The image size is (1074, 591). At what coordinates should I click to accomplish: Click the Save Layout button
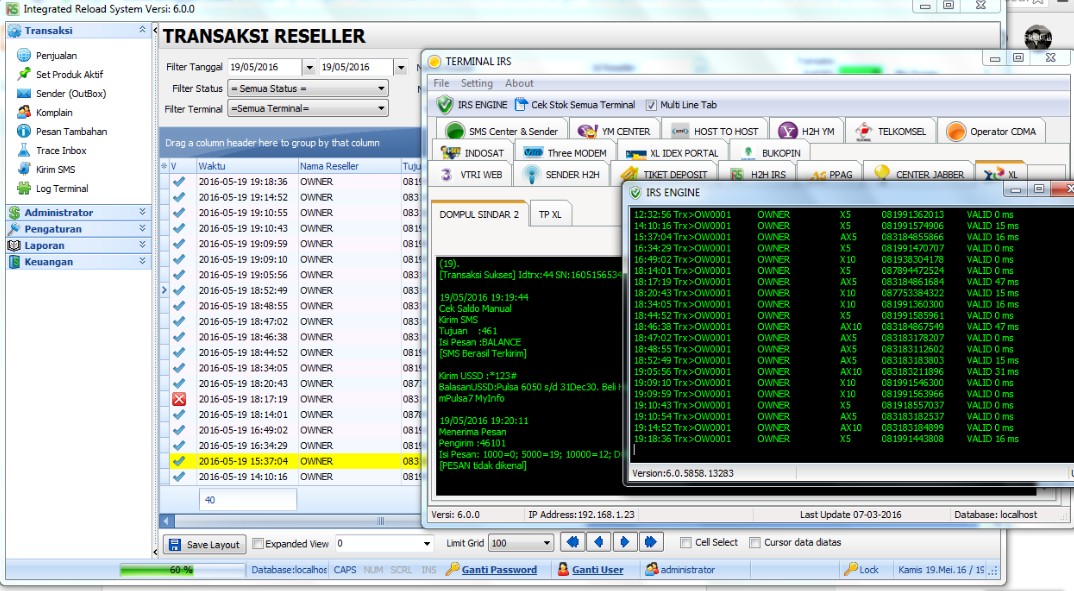click(204, 544)
